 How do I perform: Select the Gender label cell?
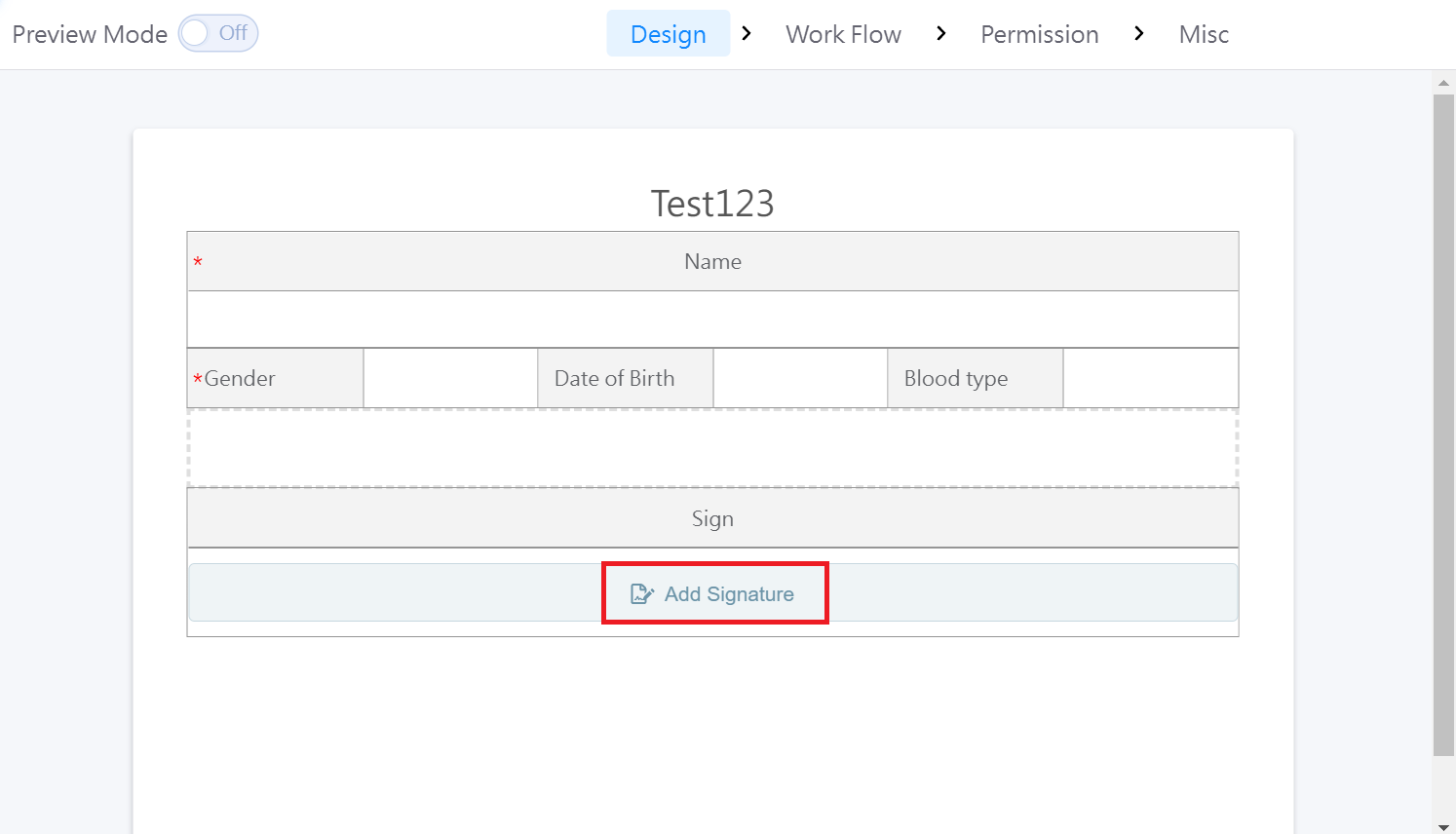[x=275, y=378]
